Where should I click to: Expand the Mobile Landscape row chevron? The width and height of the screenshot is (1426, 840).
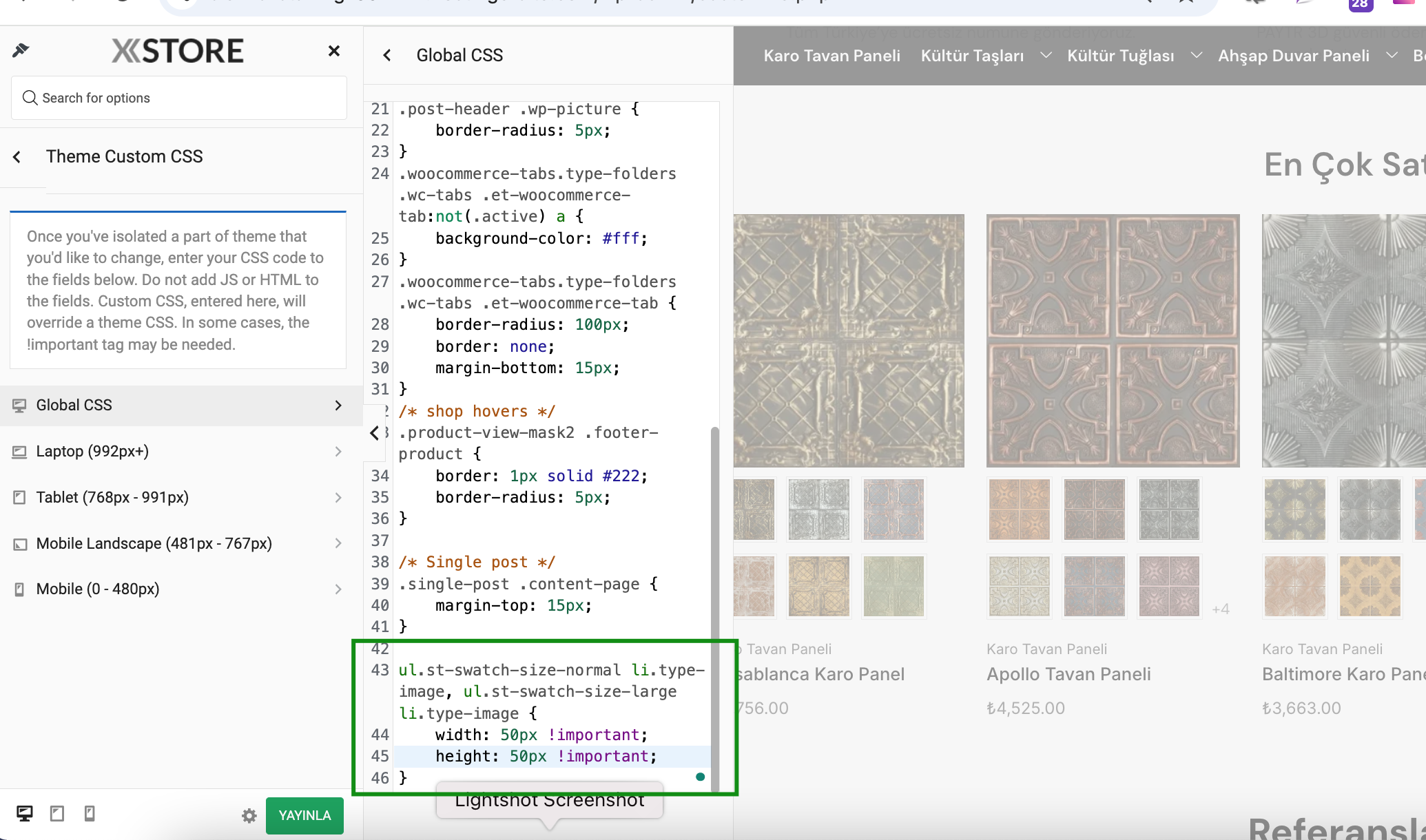[338, 543]
